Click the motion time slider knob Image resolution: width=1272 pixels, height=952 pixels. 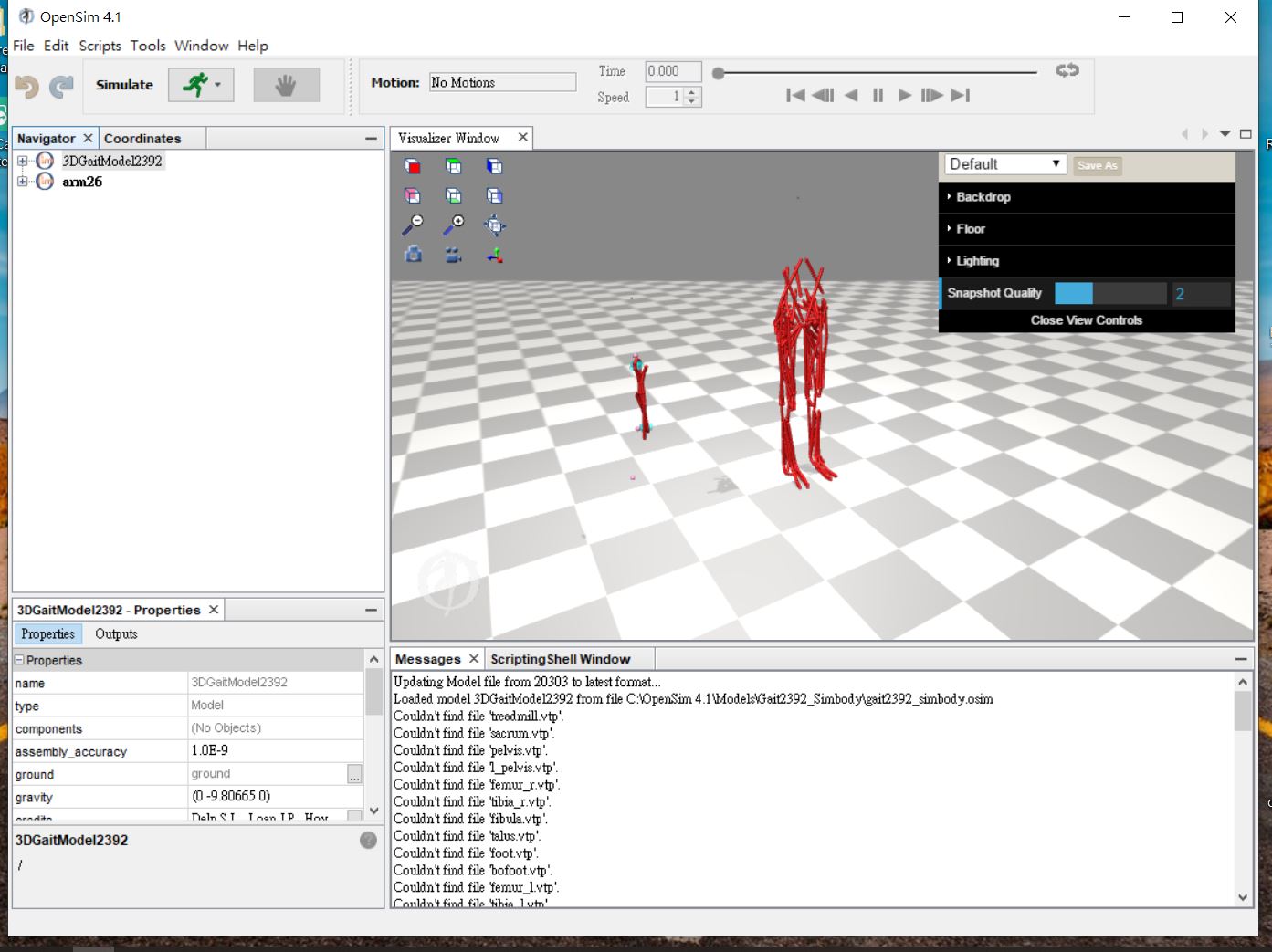(719, 73)
